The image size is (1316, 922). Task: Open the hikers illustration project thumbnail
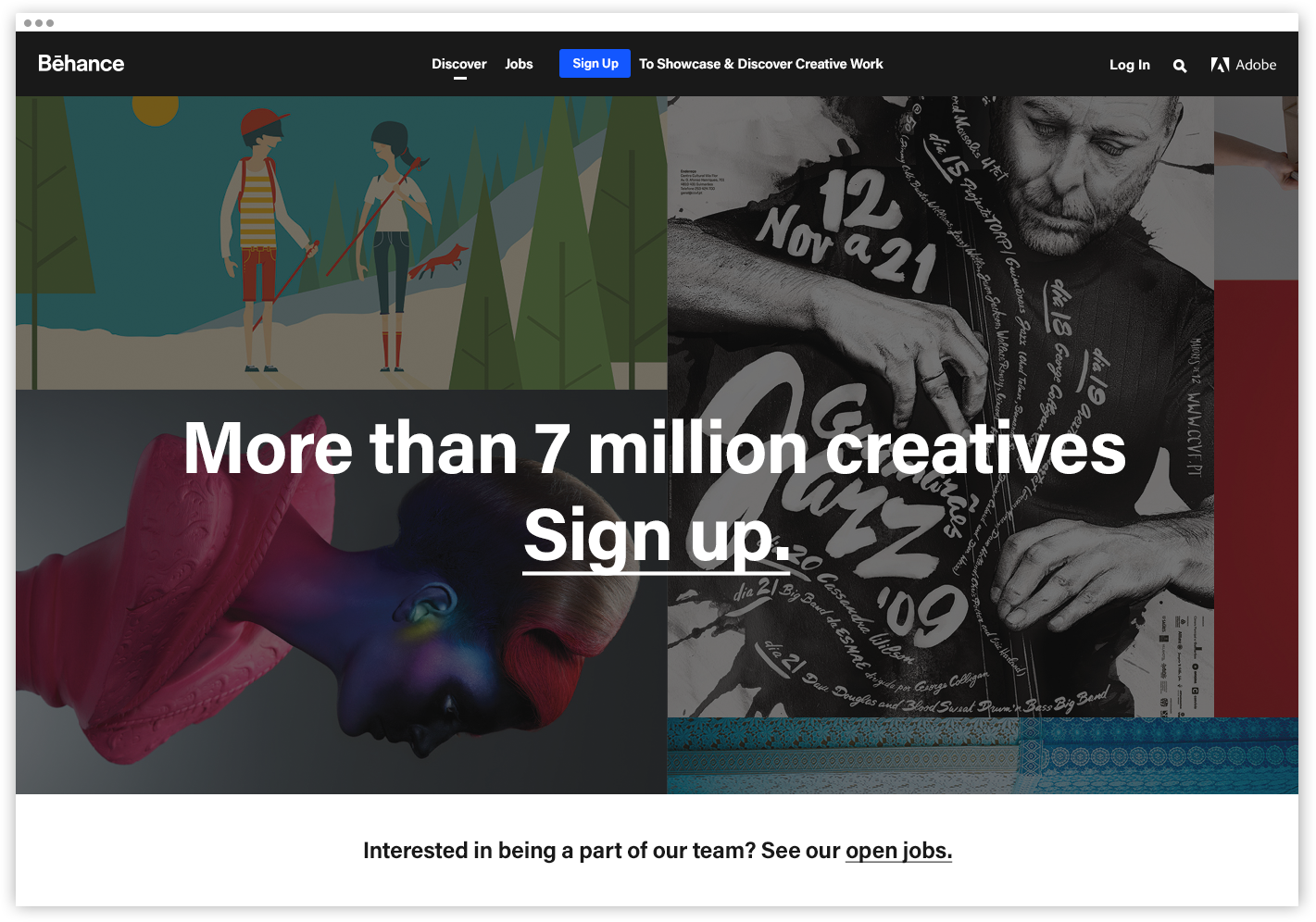point(341,243)
